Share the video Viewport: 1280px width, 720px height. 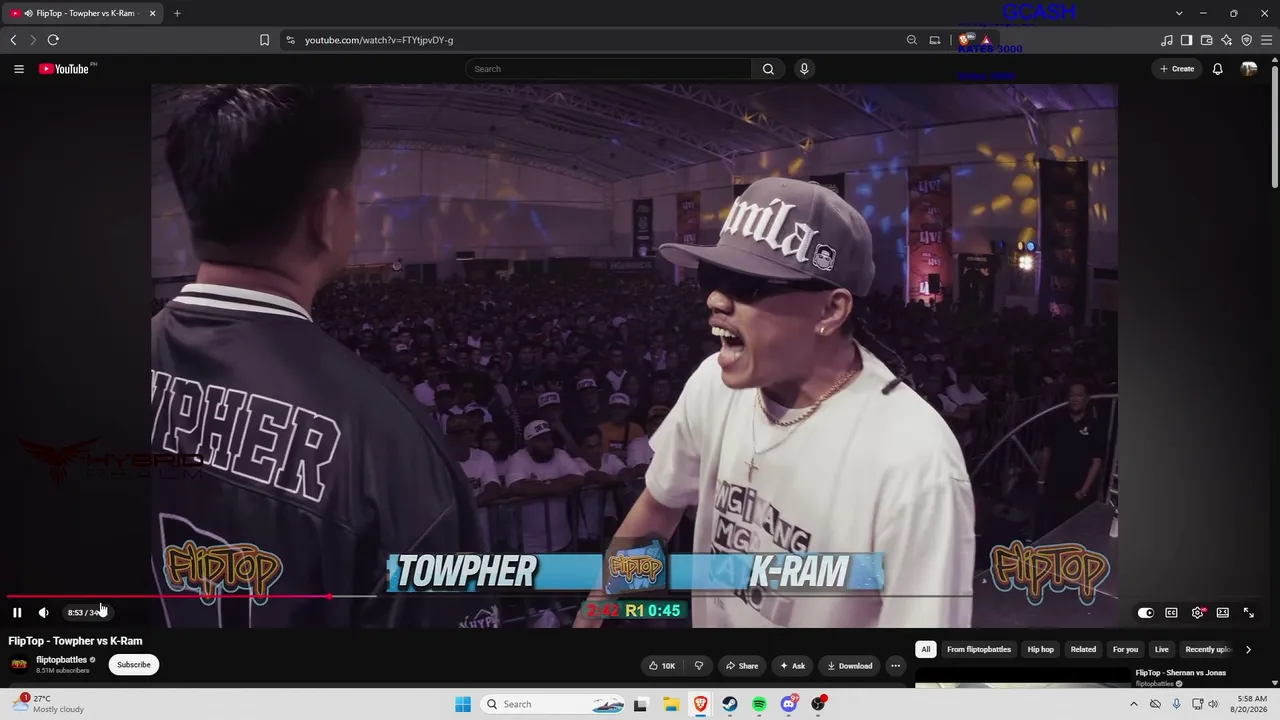(x=742, y=666)
